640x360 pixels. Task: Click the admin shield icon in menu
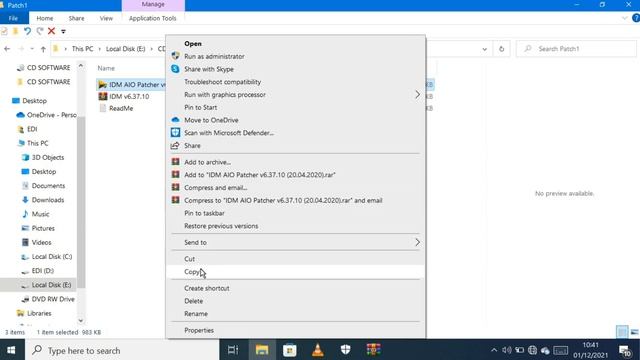[x=175, y=56]
